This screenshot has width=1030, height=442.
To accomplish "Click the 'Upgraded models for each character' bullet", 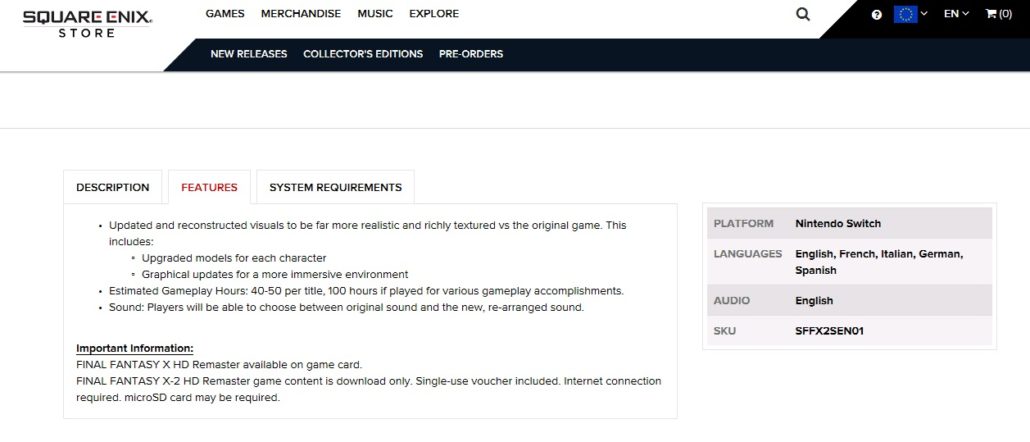I will (x=234, y=258).
